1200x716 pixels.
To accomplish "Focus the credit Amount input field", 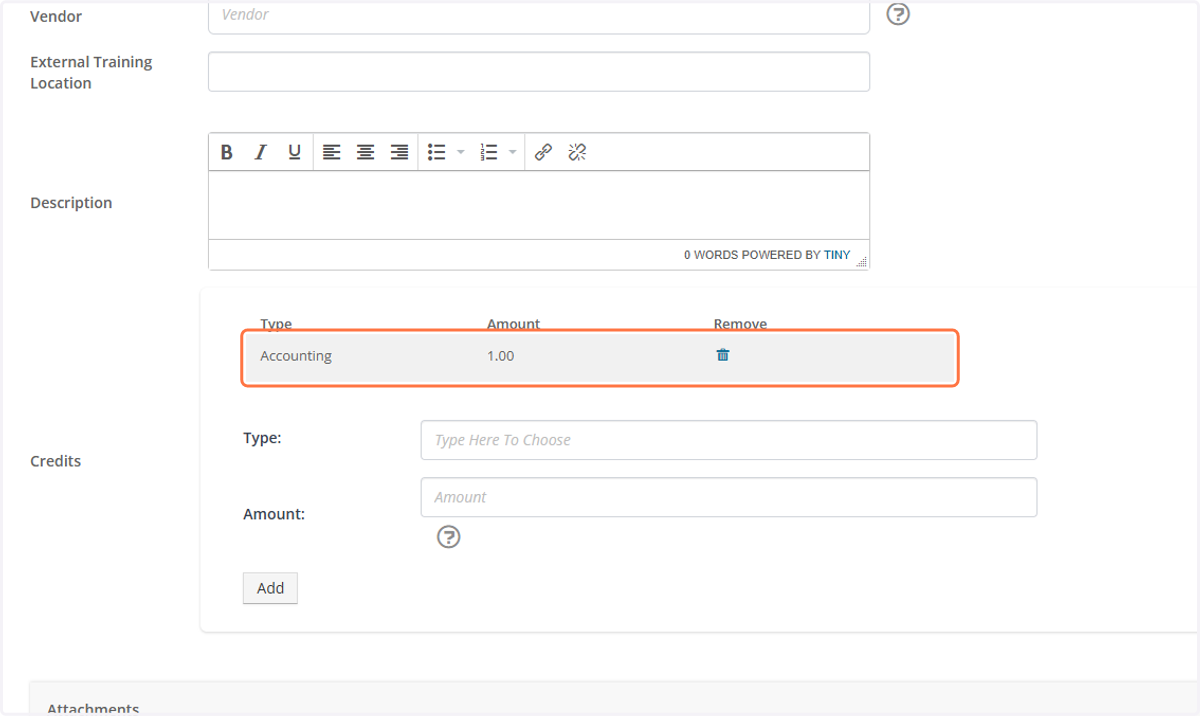I will pyautogui.click(x=729, y=497).
